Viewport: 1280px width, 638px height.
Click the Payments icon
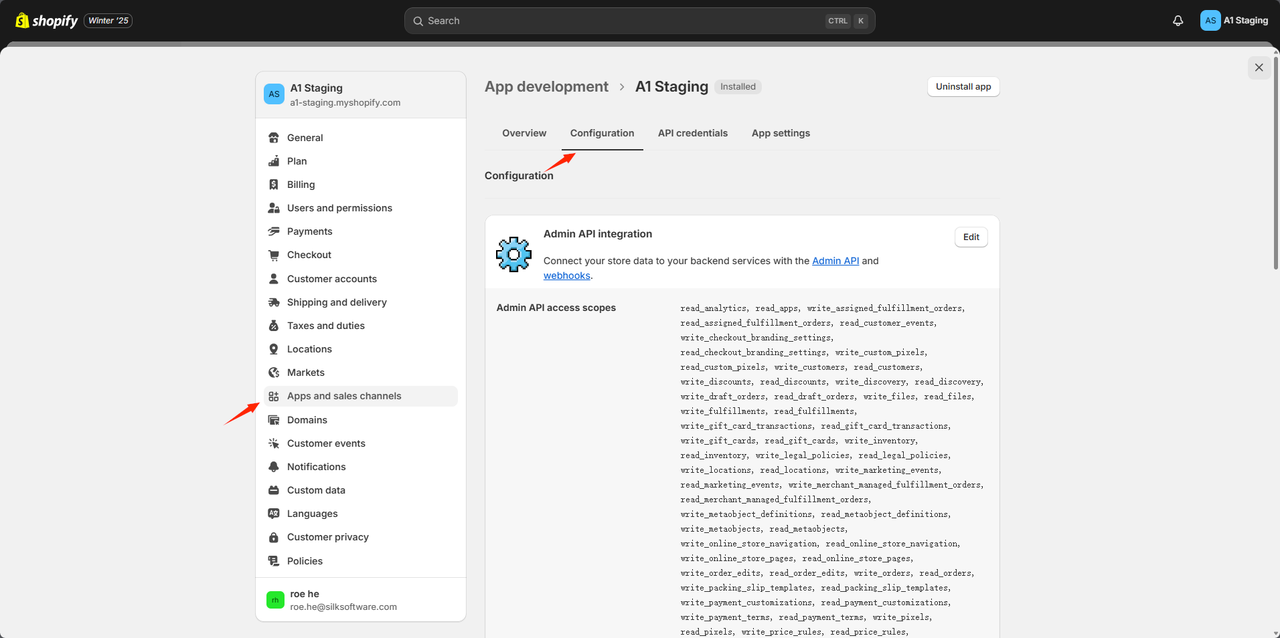click(274, 231)
